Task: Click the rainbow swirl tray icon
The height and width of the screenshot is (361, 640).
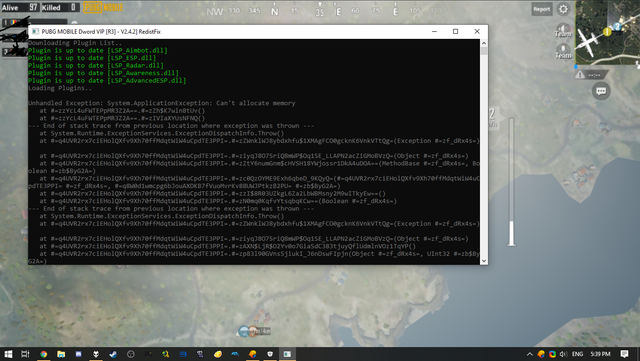Action: tap(552, 354)
